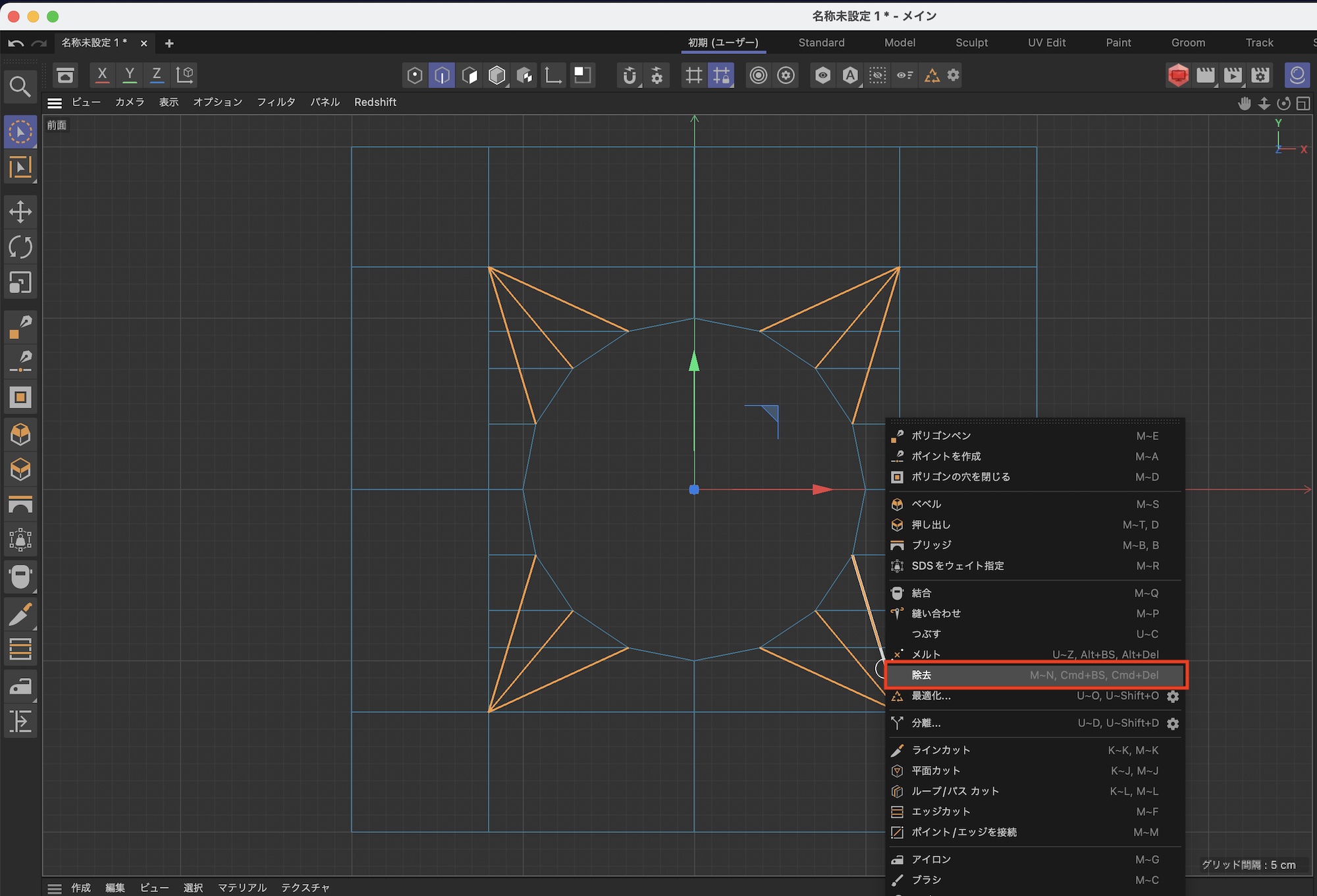The height and width of the screenshot is (896, 1317).
Task: Select the Rotate tool
Action: [20, 248]
